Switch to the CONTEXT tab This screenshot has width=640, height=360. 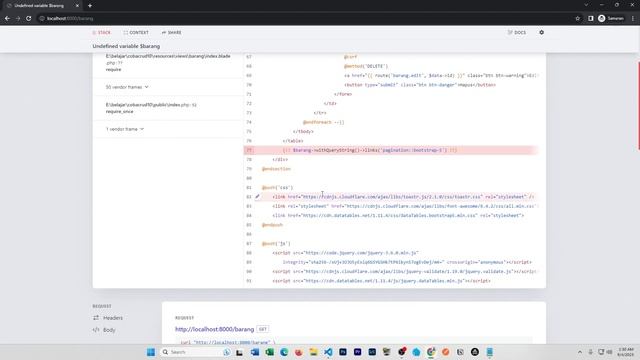[136, 32]
